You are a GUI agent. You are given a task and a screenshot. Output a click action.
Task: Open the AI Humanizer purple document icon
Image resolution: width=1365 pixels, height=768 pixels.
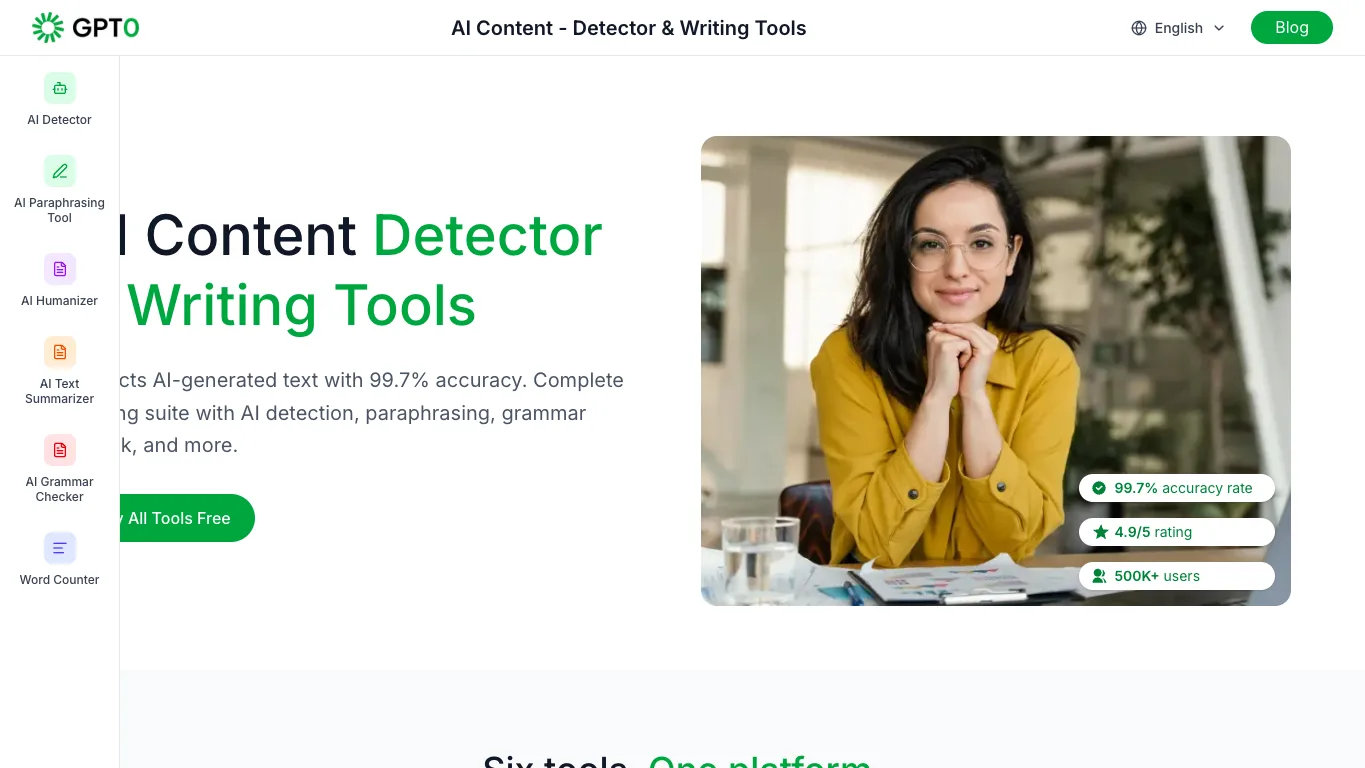(60, 269)
